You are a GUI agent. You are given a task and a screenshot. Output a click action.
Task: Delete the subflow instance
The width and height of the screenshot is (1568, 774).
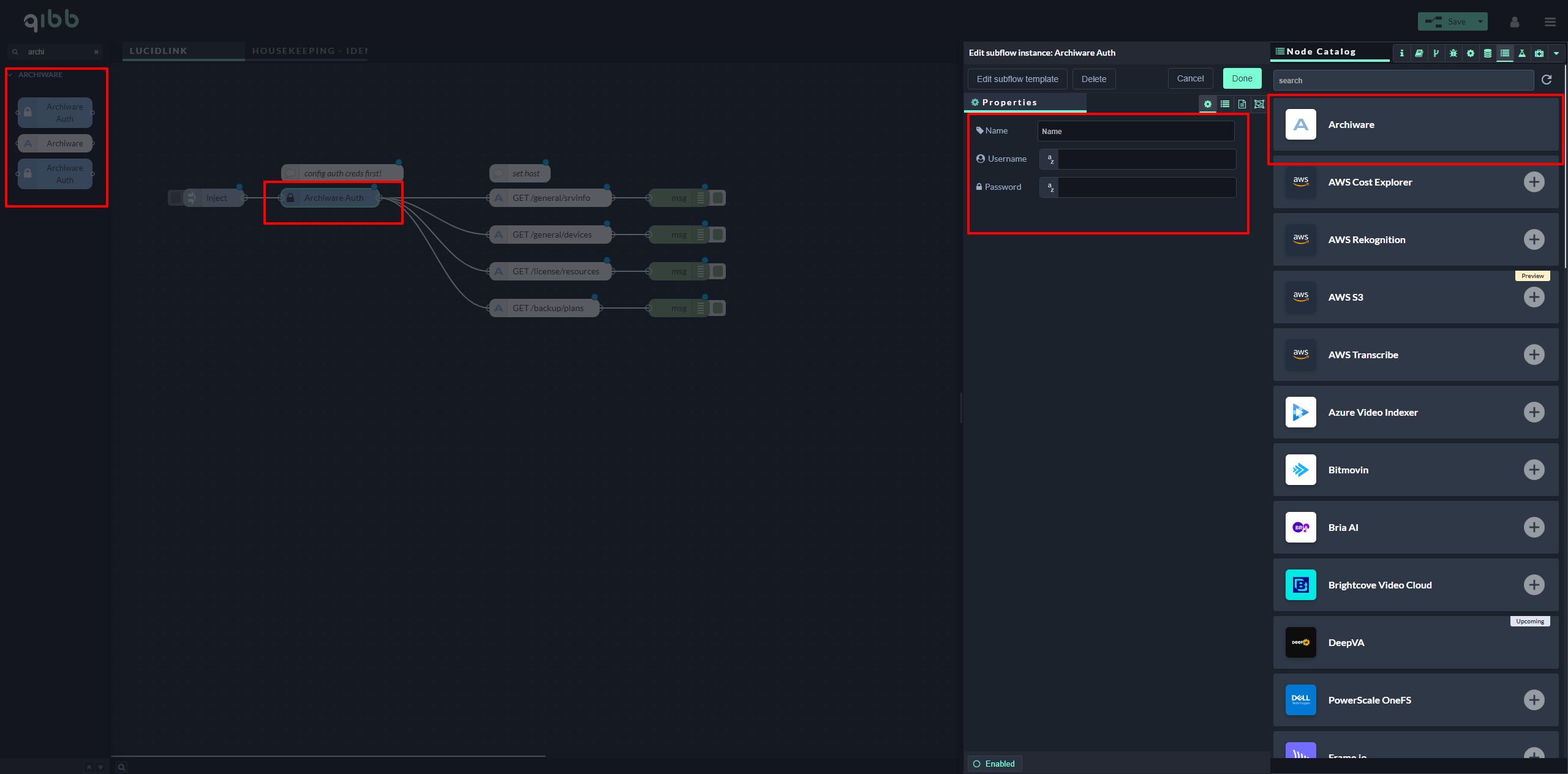coord(1093,79)
